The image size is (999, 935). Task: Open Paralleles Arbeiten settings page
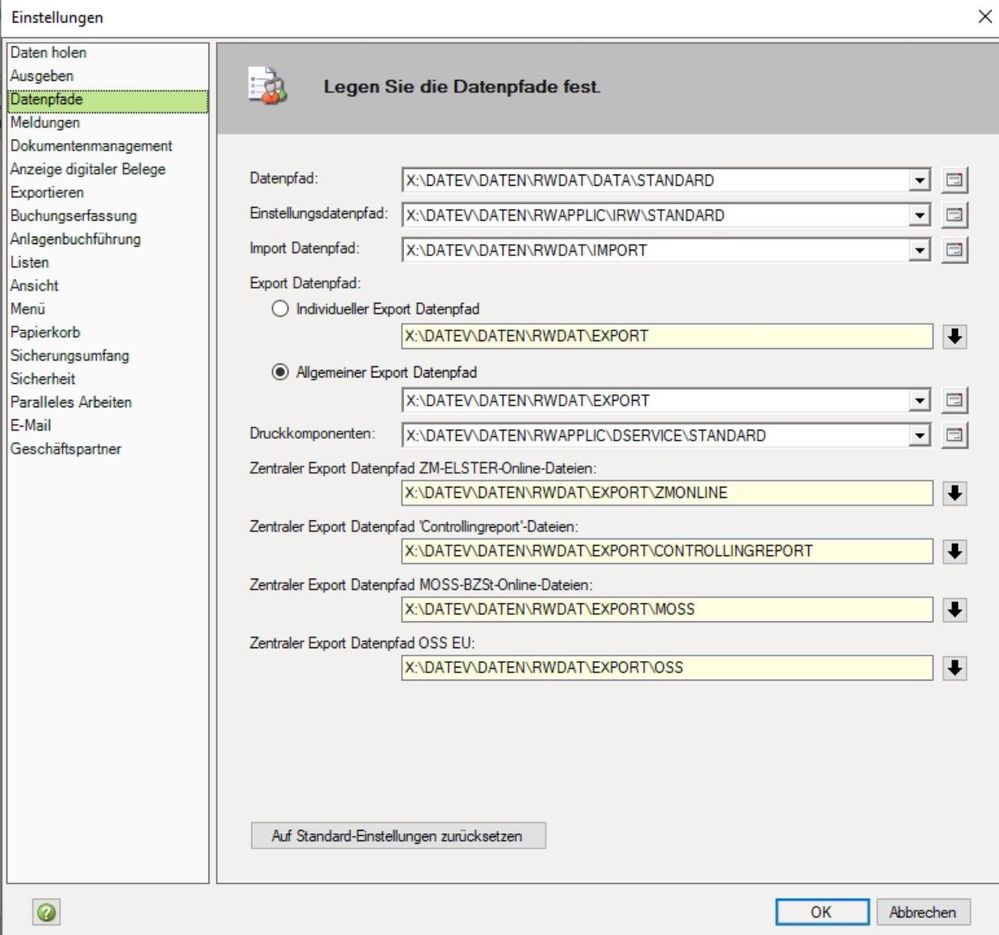[108, 403]
